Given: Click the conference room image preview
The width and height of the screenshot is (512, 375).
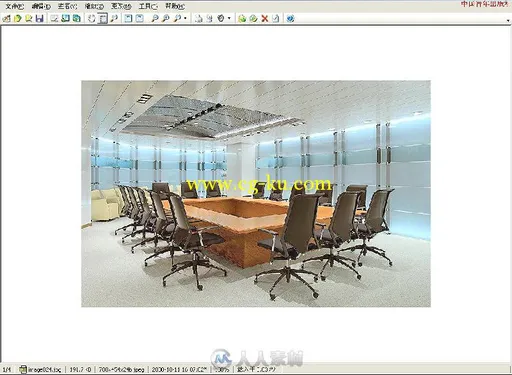Looking at the screenshot, I should pyautogui.click(x=256, y=194).
